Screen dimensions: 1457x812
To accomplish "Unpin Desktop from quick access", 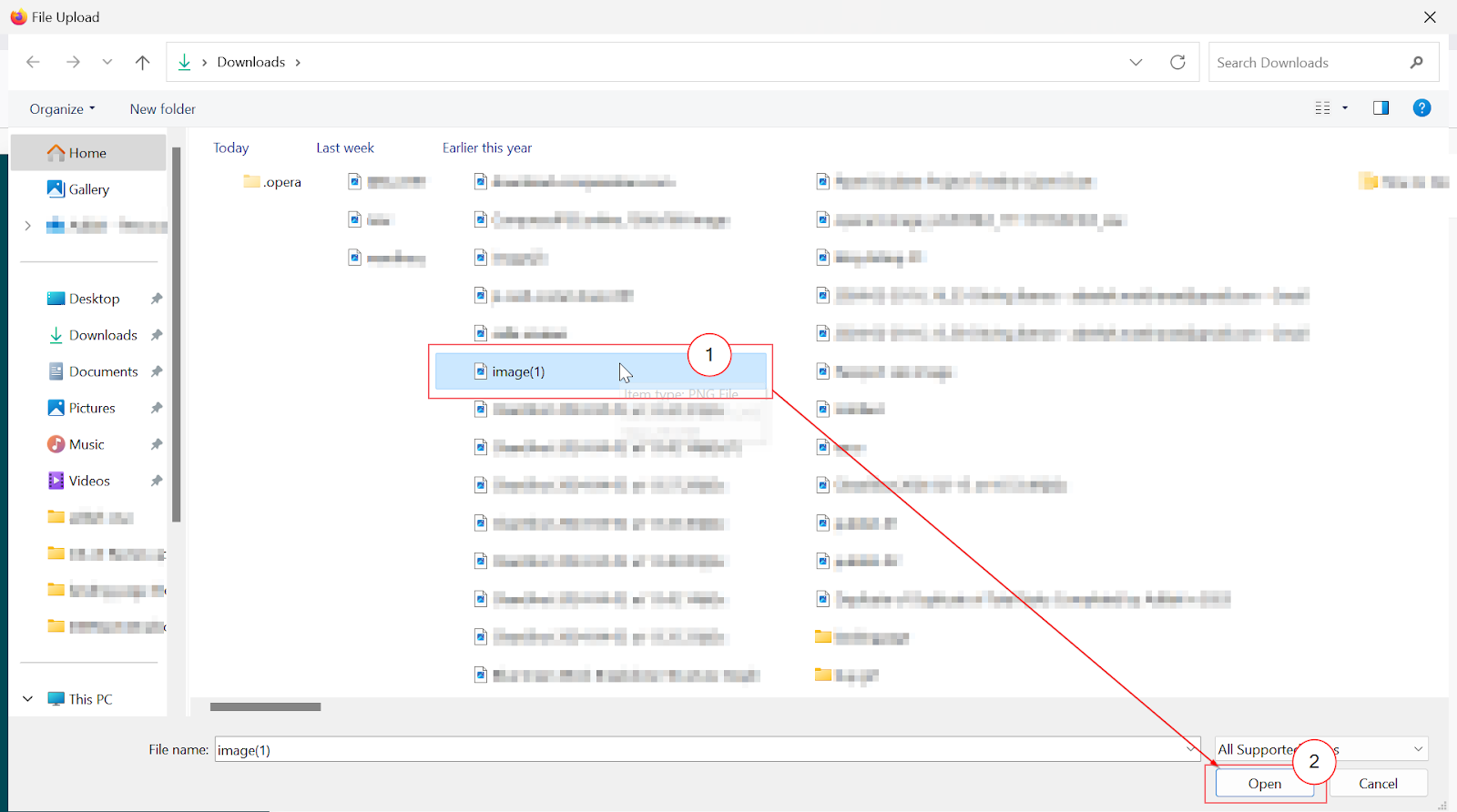I will [x=157, y=299].
